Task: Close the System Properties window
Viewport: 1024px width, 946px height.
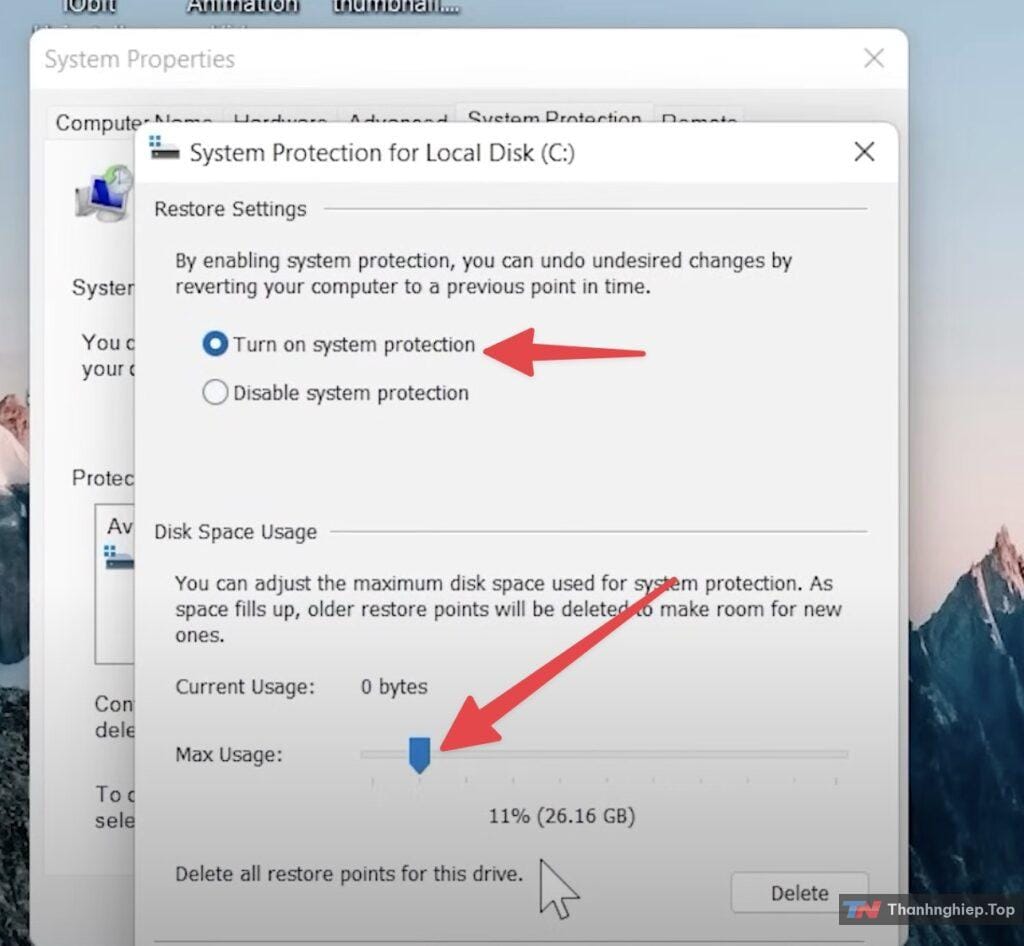Action: pyautogui.click(x=873, y=59)
